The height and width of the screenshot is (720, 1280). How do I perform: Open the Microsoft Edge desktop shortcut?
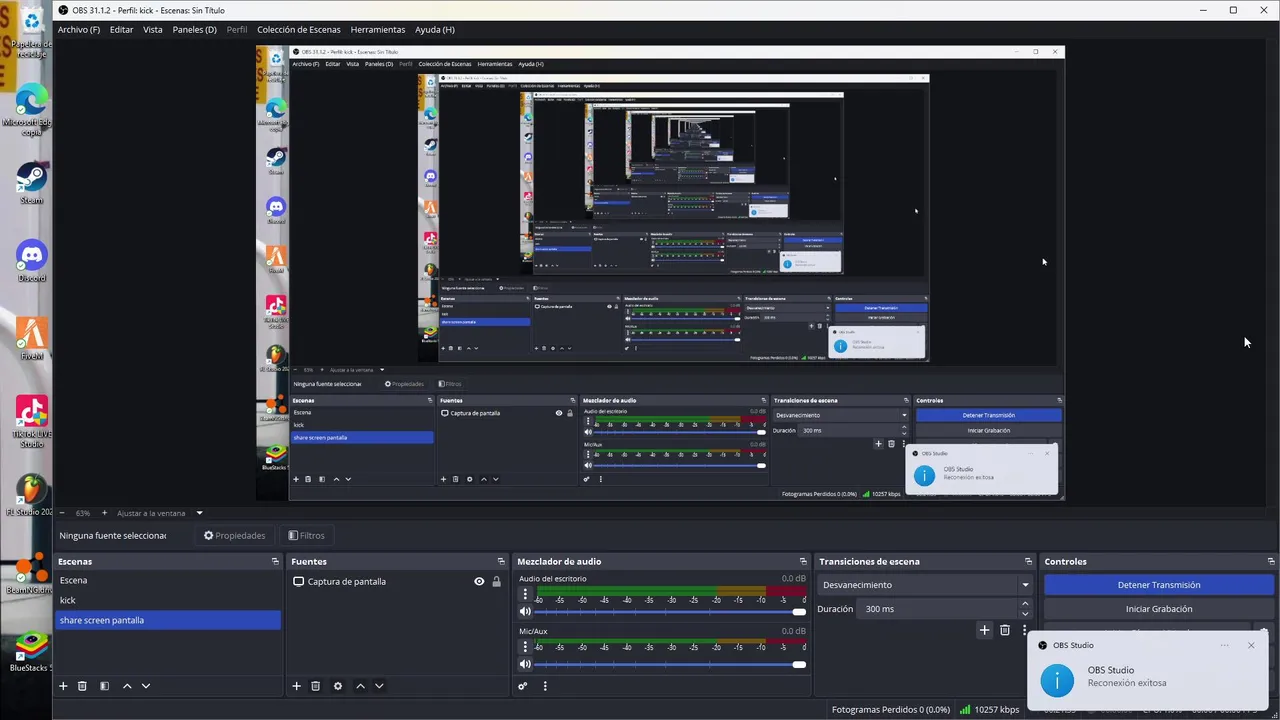coord(32,108)
